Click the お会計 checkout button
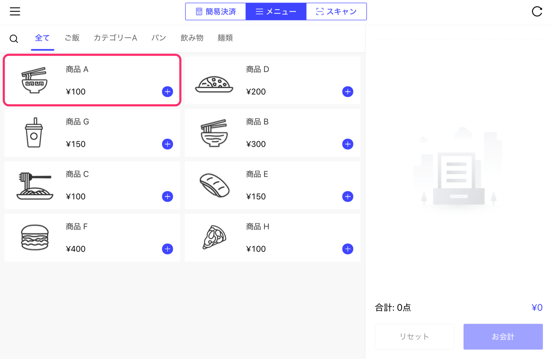This screenshot has width=552, height=364. [503, 337]
